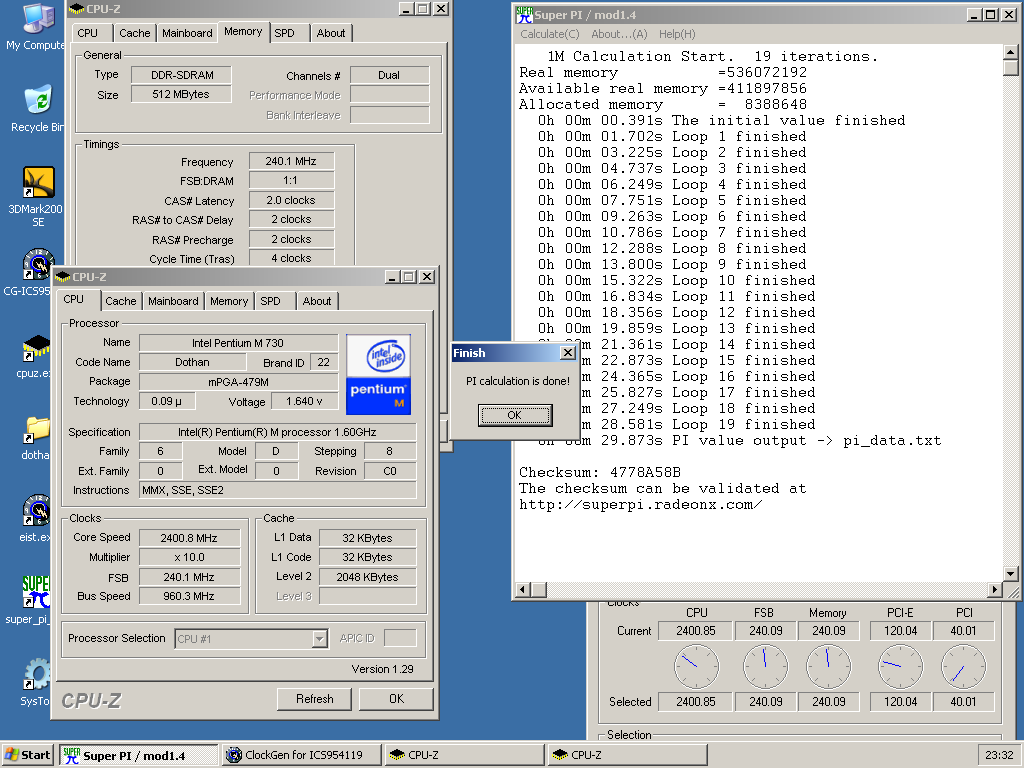Click the Voltage value 1.640 v
Screen dimensions: 1024x768
tap(304, 401)
